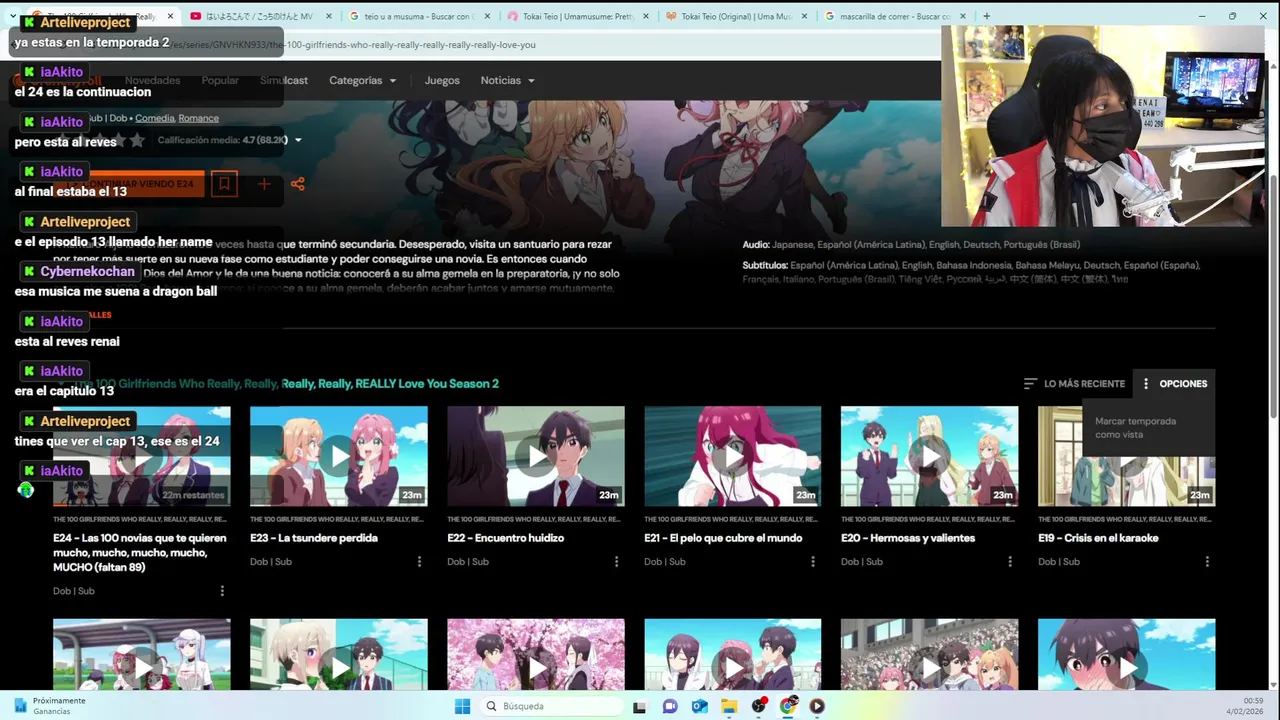Screen dimensions: 1280x720
Task: Open the media player taskbar icon
Action: coord(817,706)
